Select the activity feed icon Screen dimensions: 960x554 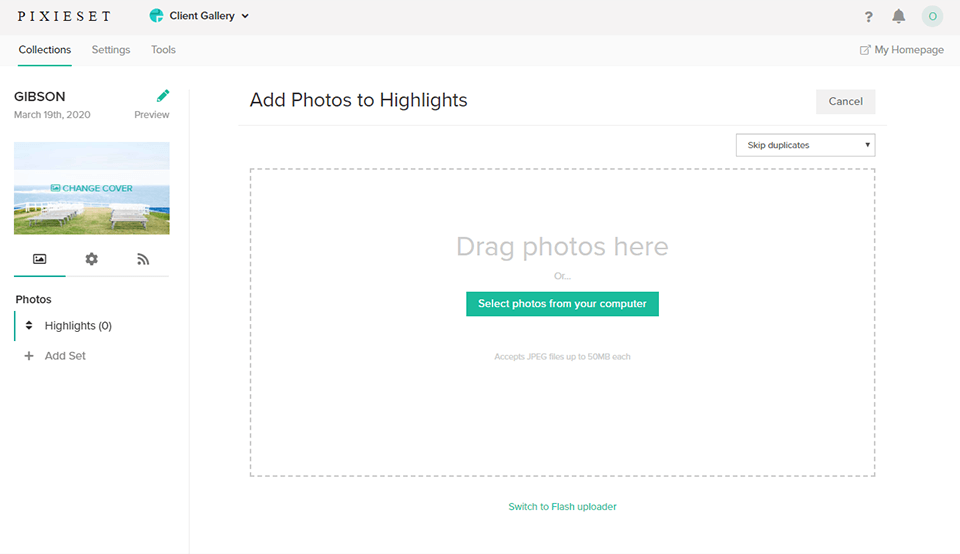[x=143, y=259]
